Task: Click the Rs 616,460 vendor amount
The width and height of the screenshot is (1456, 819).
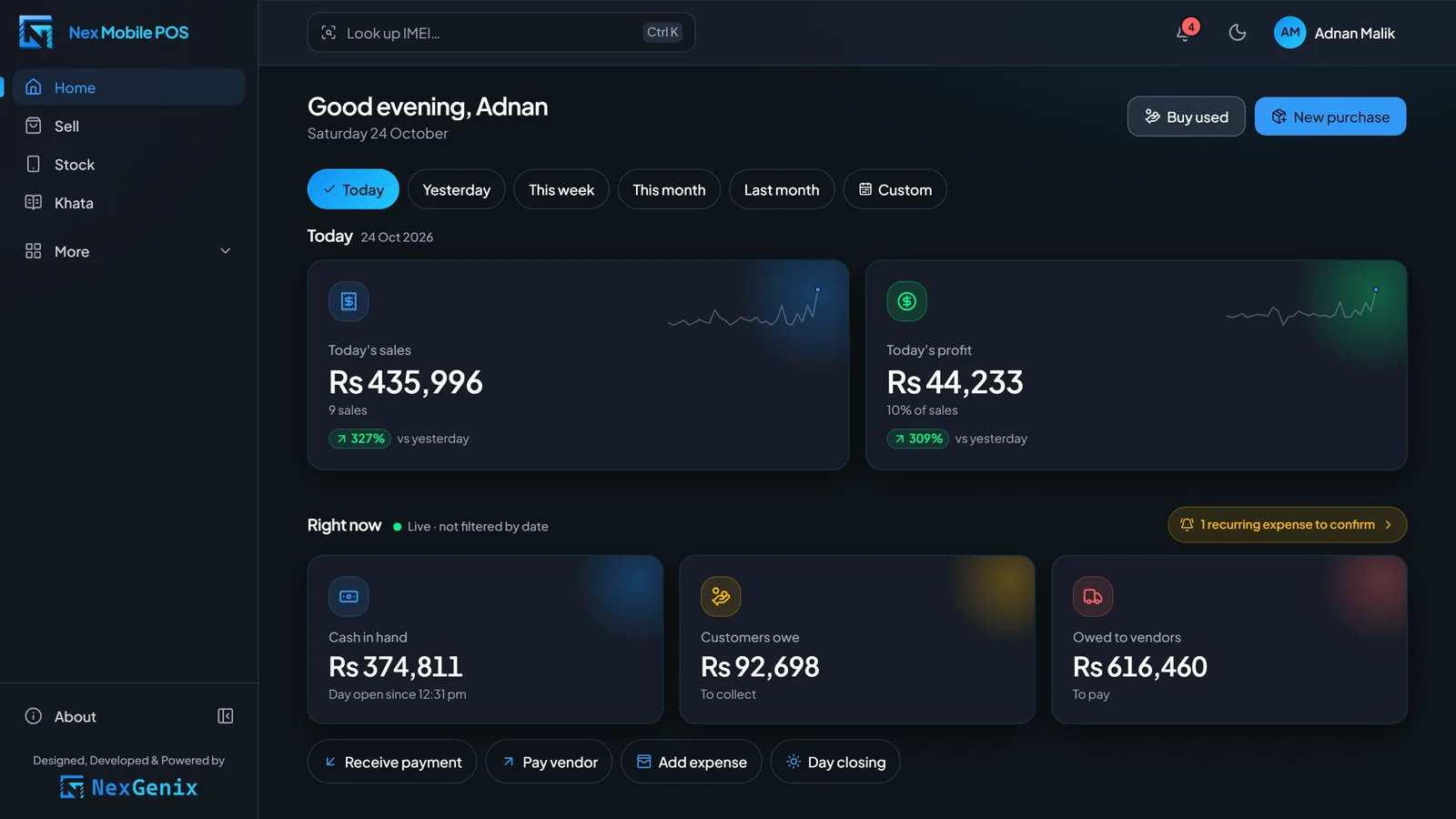Action: (1140, 667)
